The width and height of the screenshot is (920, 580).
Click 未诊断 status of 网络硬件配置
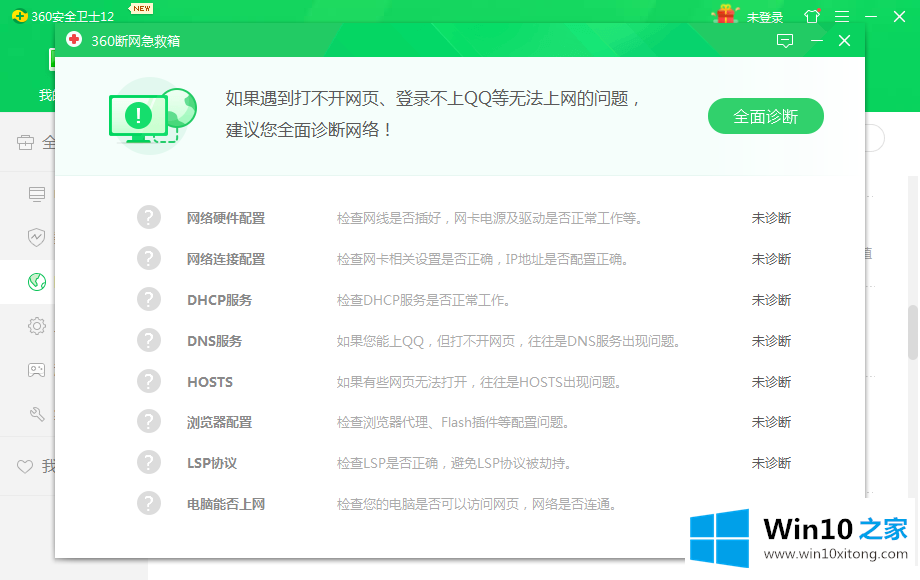click(x=771, y=218)
